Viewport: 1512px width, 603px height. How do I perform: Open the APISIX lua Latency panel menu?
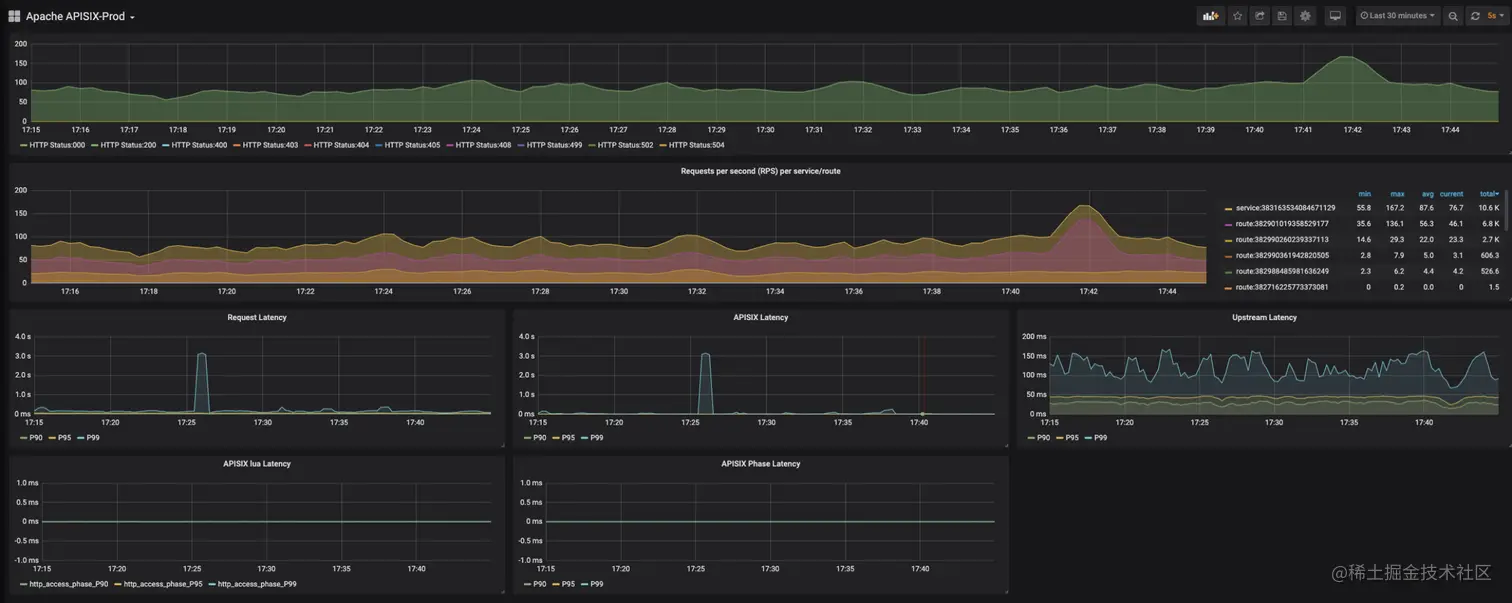[257, 464]
